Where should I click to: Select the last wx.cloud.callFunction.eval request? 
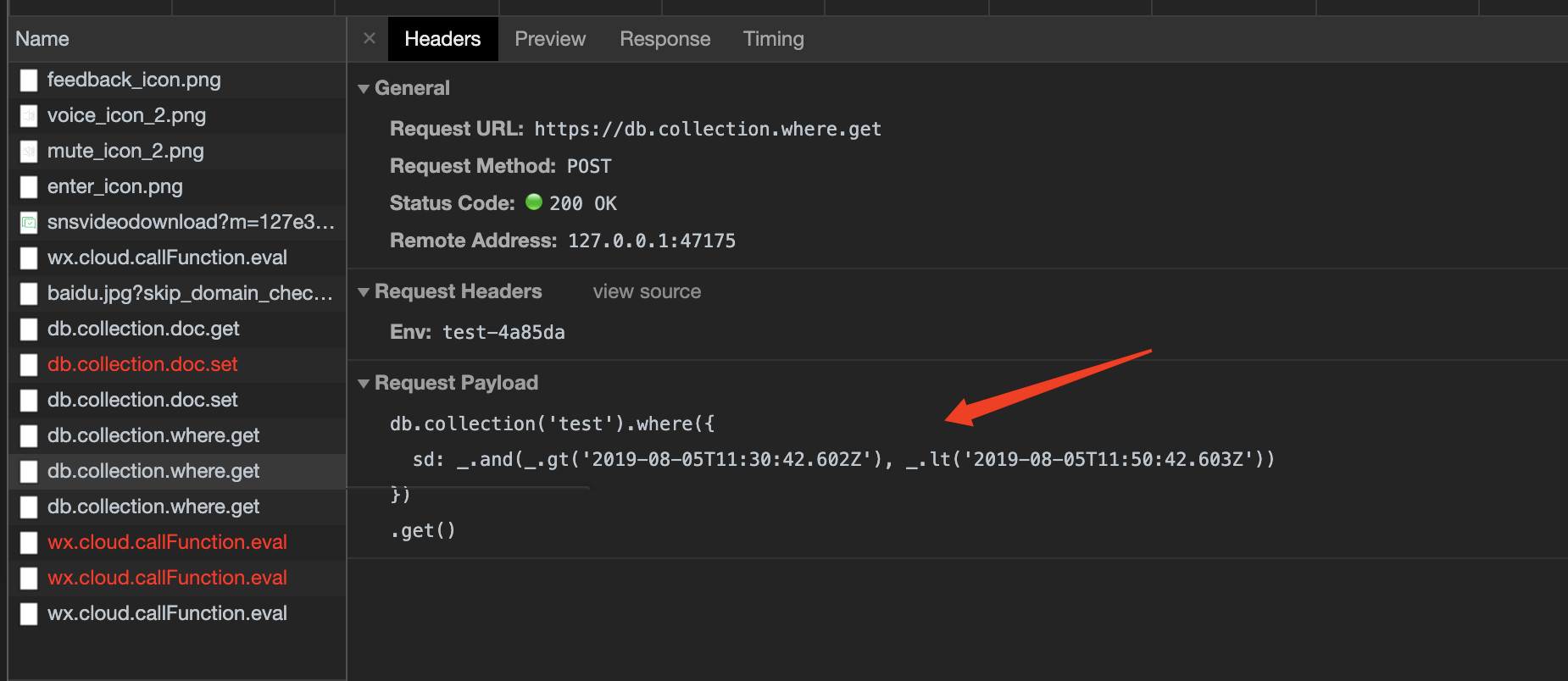click(167, 613)
